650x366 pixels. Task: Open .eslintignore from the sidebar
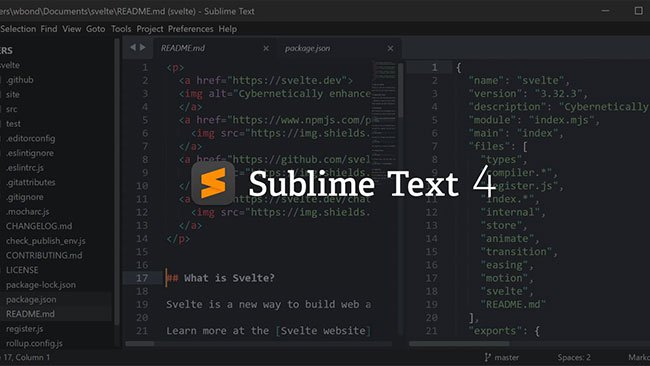(x=29, y=153)
